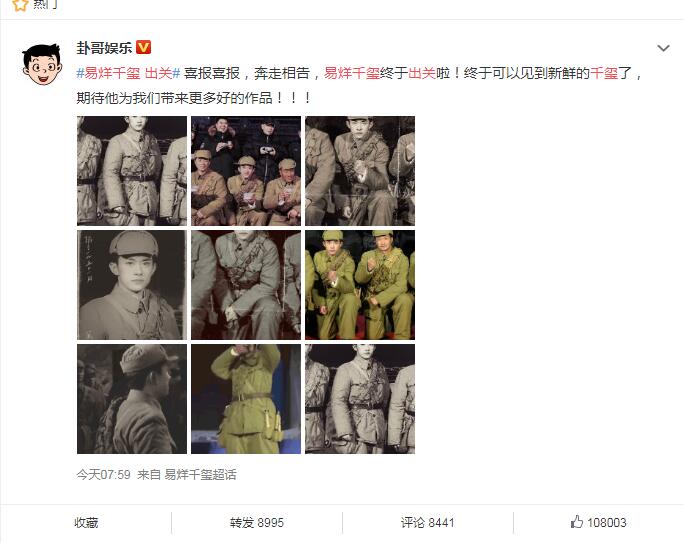The width and height of the screenshot is (684, 543).
Task: Open the top-middle photo of the seated group
Action: 246,171
